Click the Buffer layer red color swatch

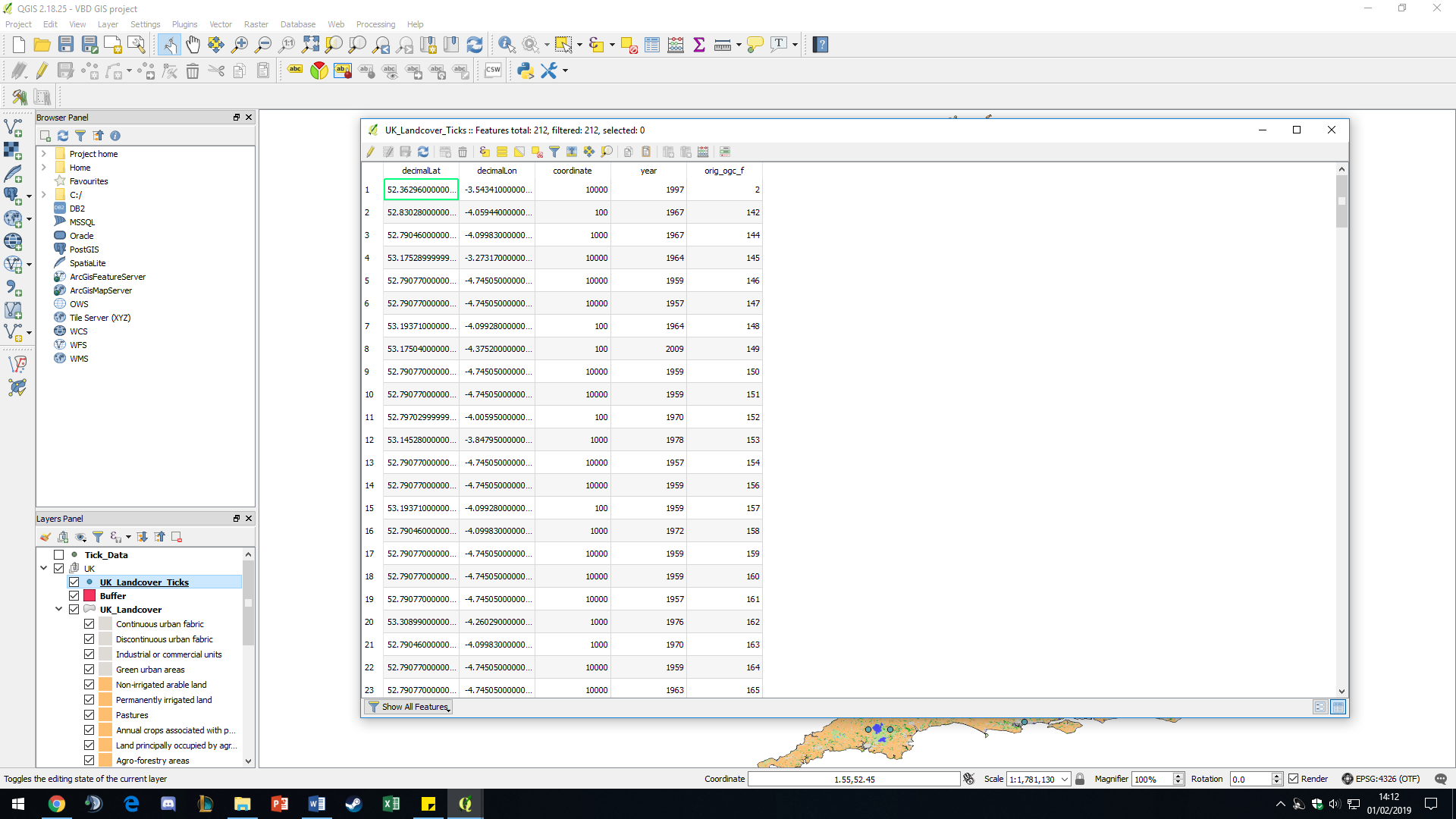click(89, 596)
